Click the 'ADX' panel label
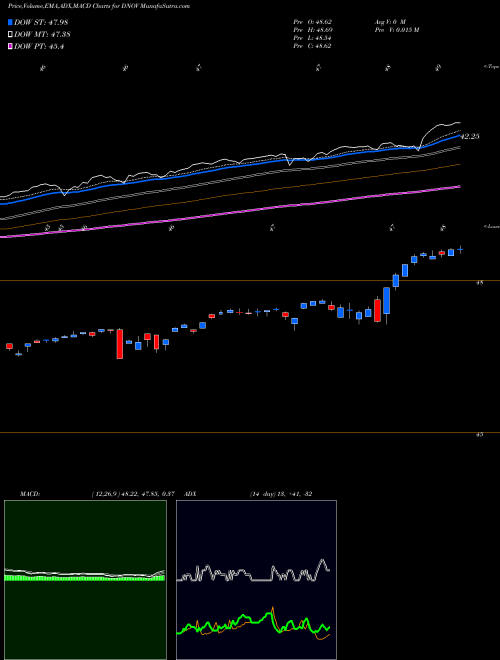Viewport: 500px width, 660px height. point(191,494)
